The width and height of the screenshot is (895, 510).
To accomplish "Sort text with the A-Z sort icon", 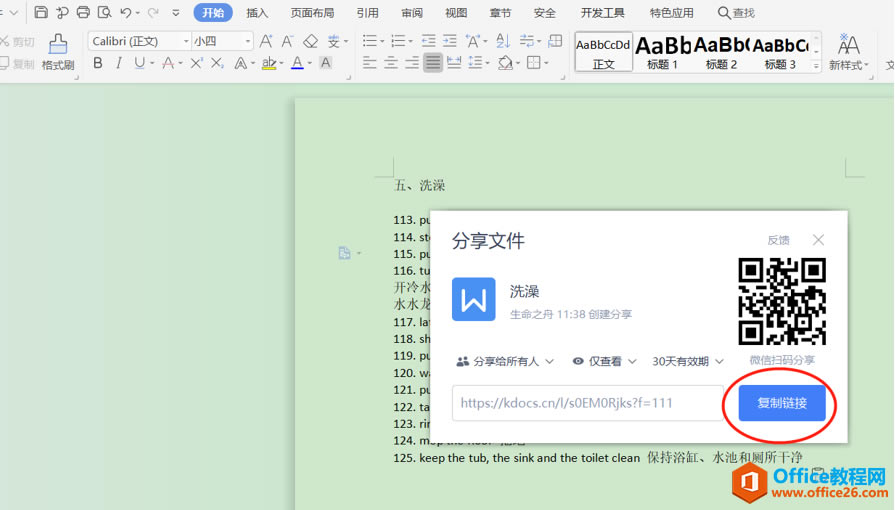I will (x=502, y=41).
